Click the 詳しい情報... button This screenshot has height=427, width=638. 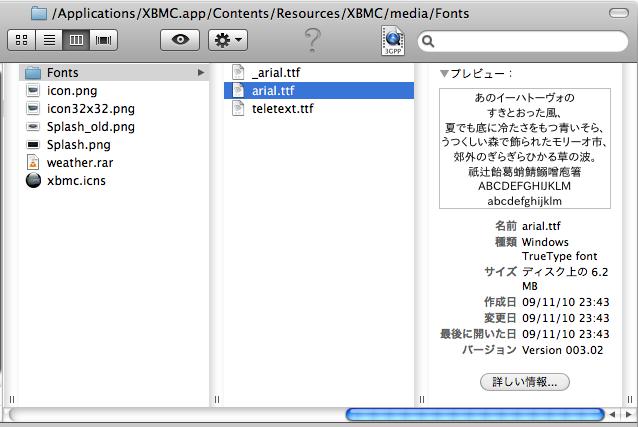coord(525,382)
